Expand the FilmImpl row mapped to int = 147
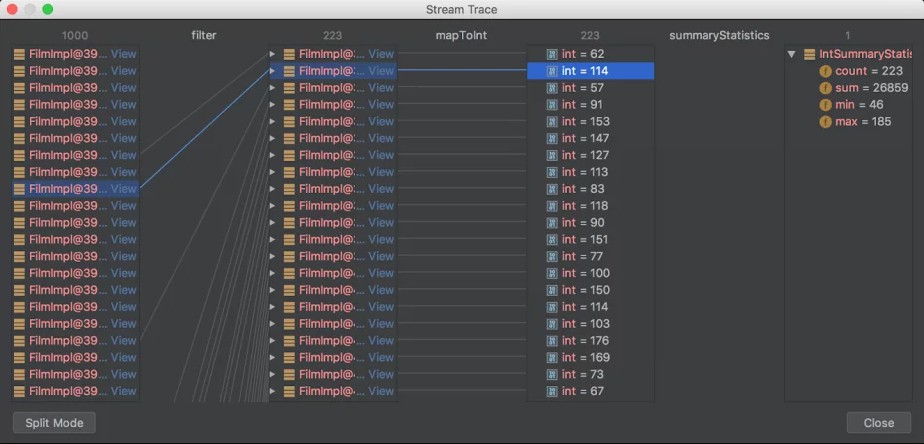924x444 pixels. click(x=272, y=139)
